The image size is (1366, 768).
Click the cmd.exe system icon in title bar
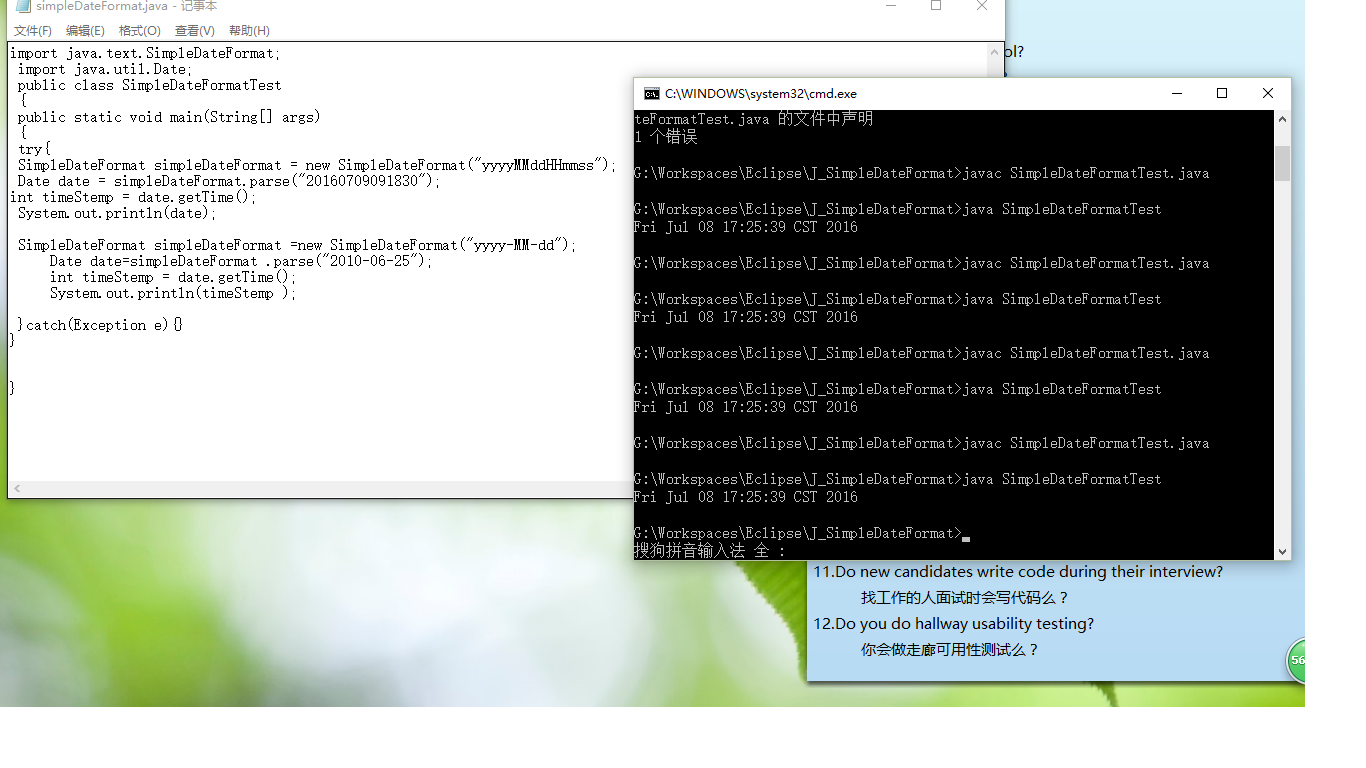click(652, 94)
